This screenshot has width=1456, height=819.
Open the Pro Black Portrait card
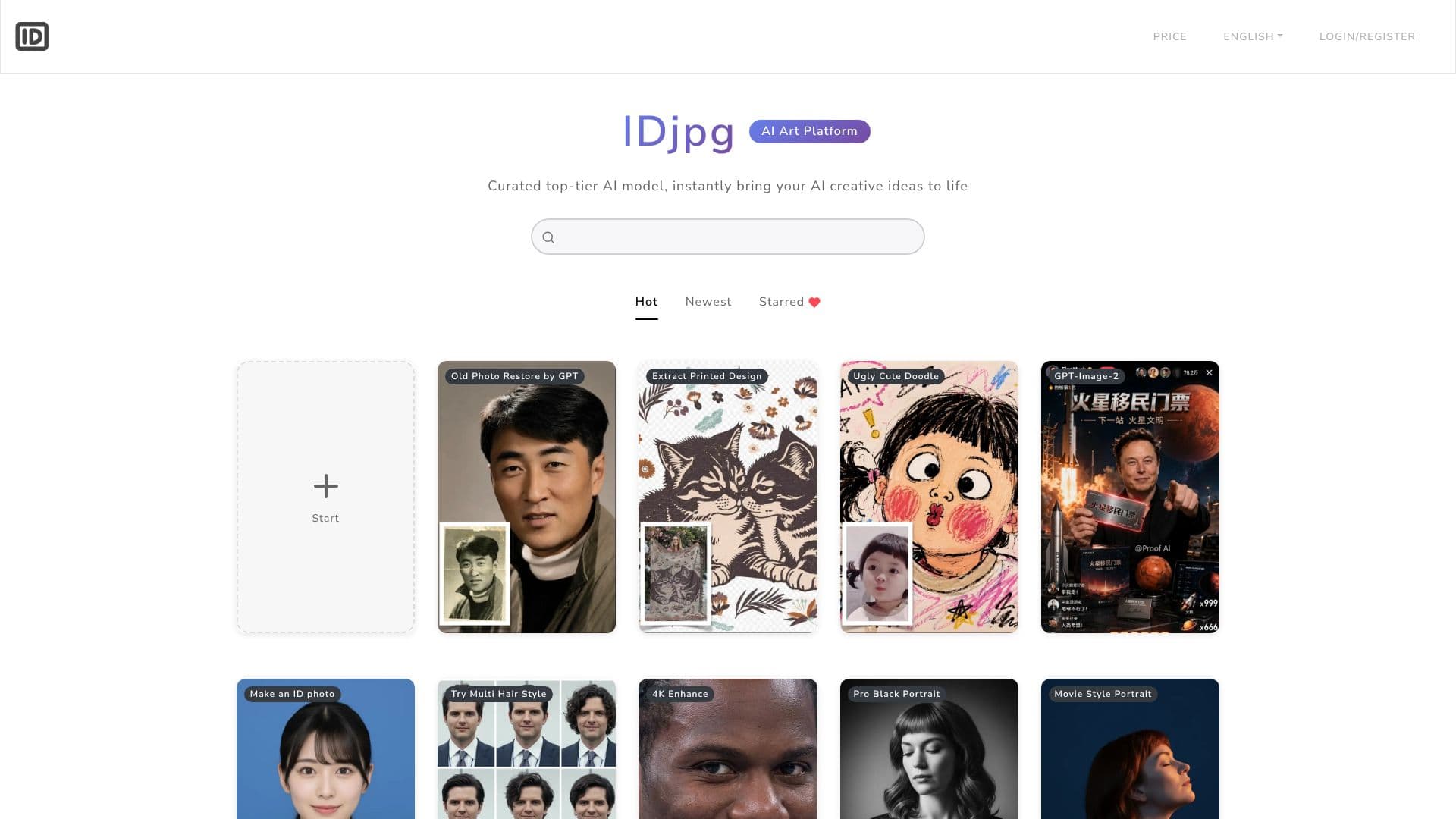[929, 748]
